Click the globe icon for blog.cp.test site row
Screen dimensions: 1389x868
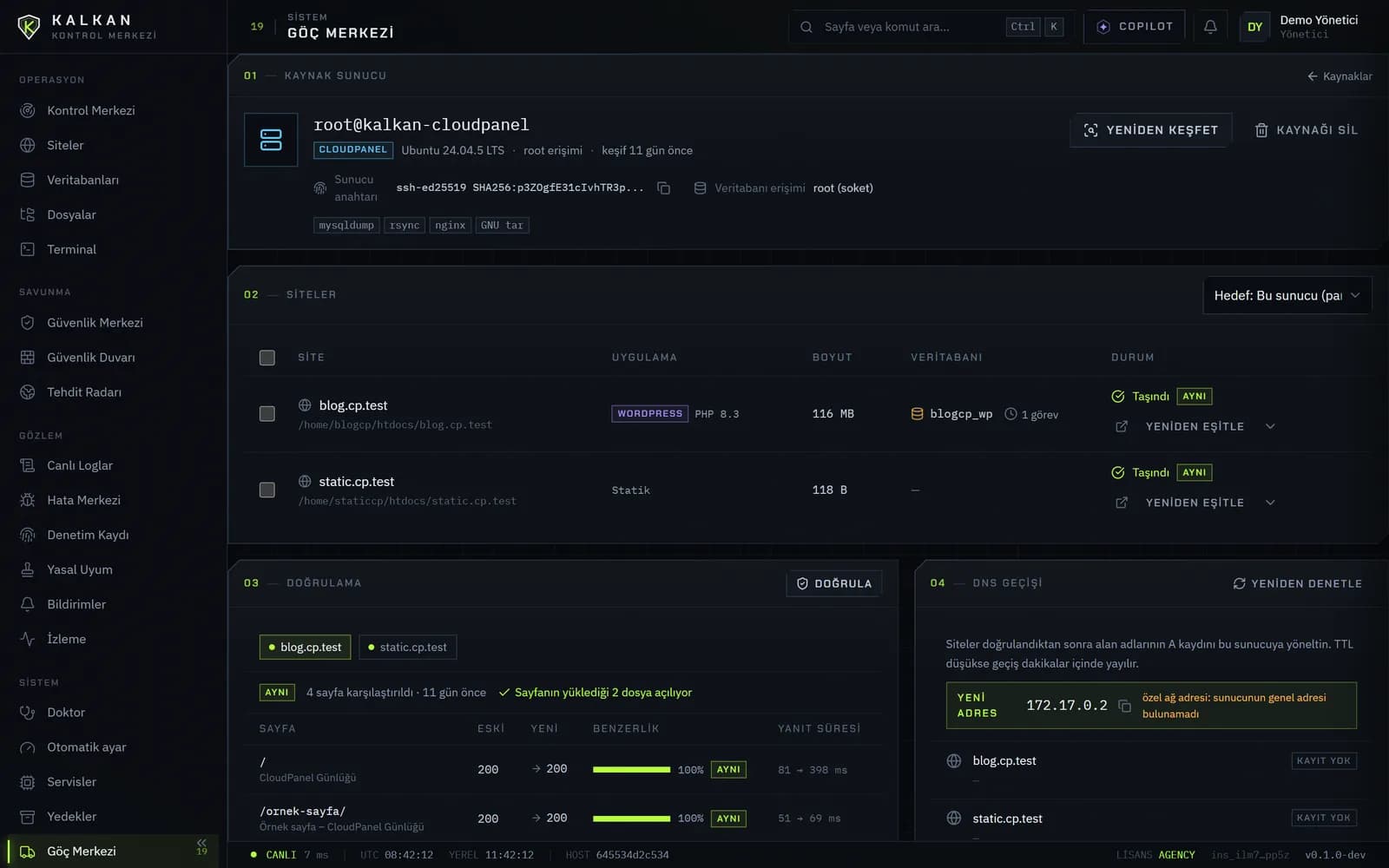(305, 405)
